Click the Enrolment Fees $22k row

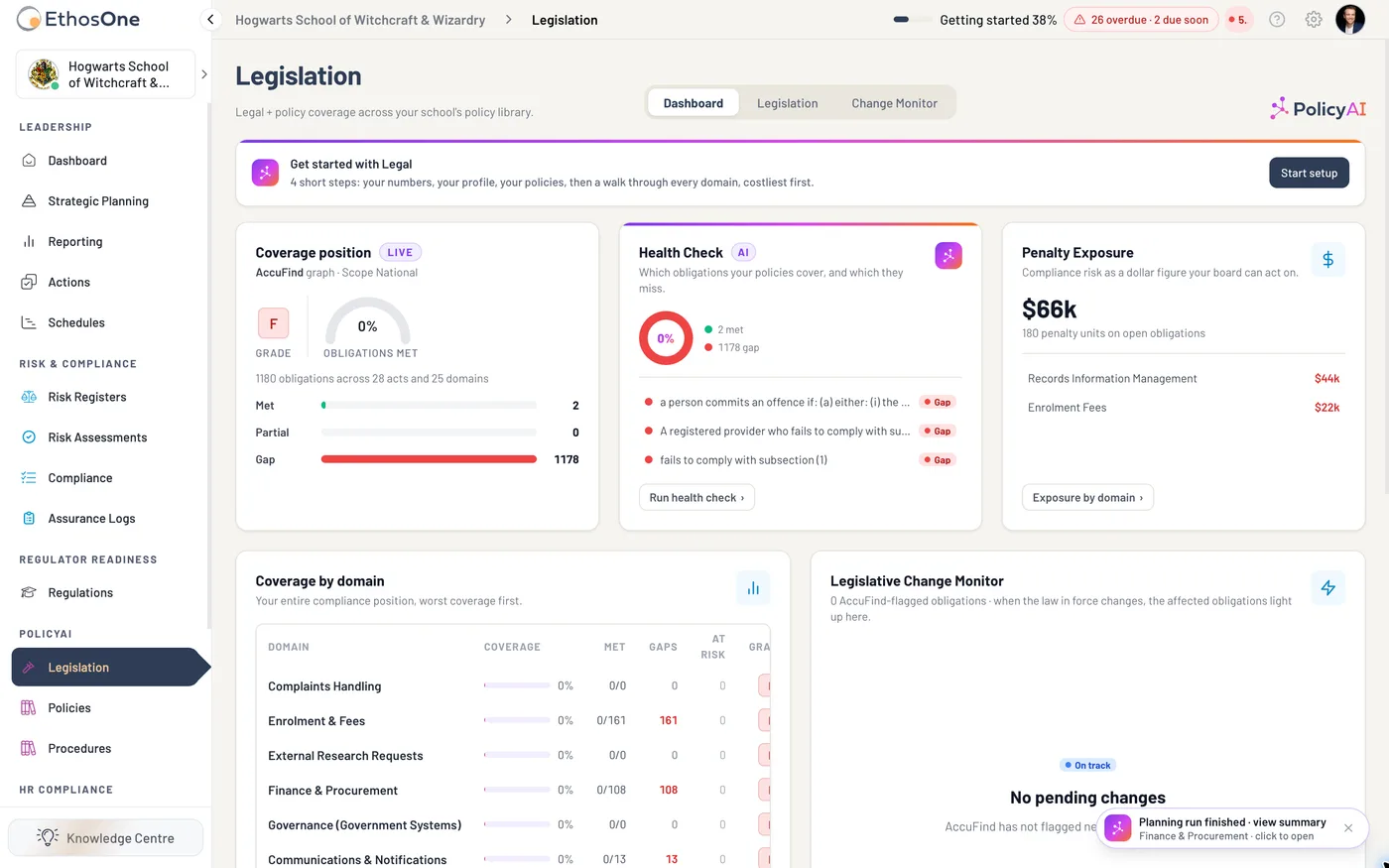(x=1184, y=408)
